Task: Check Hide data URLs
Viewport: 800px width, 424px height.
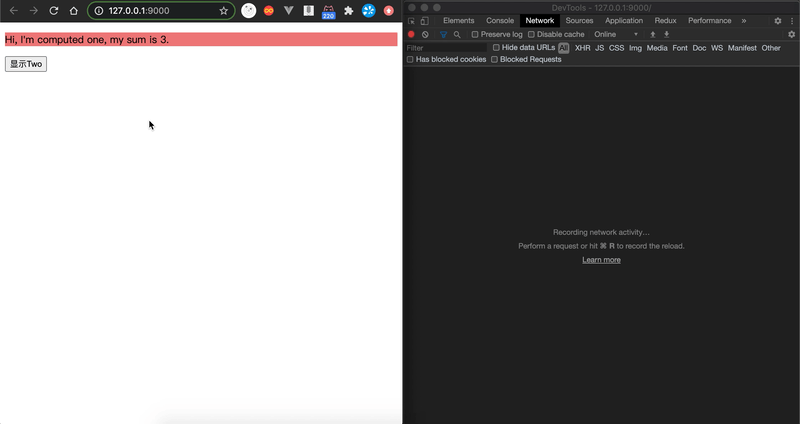Action: coord(496,47)
